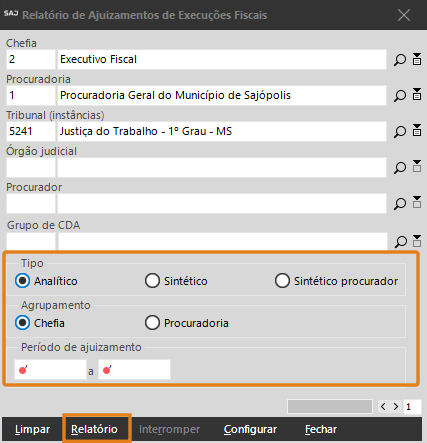
Task: Group by Procuradoria radio option
Action: 187,323
